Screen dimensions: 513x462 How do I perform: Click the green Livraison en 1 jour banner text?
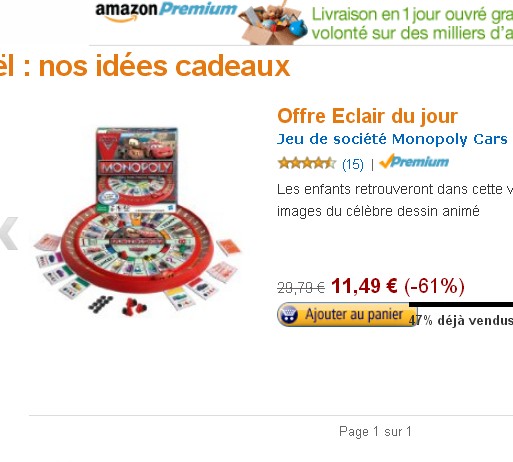tap(412, 24)
